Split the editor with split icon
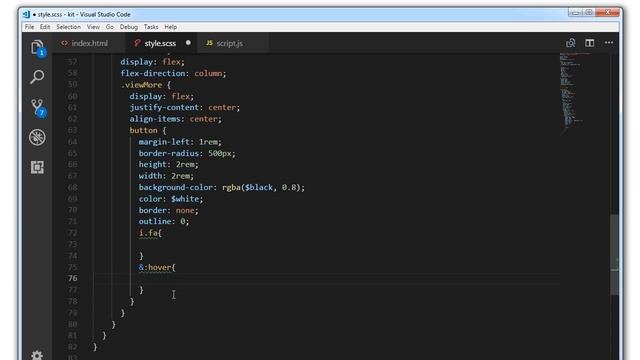This screenshot has height=360, width=640. click(x=589, y=43)
